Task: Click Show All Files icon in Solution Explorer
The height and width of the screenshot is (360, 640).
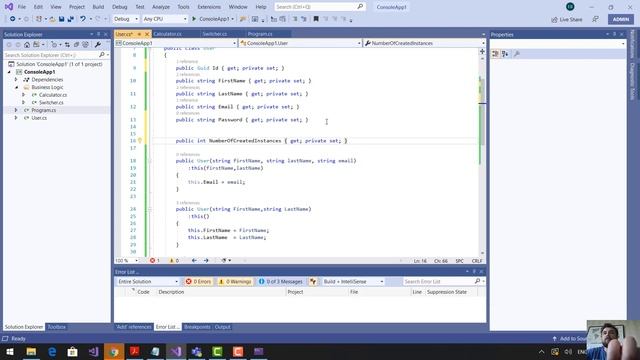Action: (x=85, y=44)
